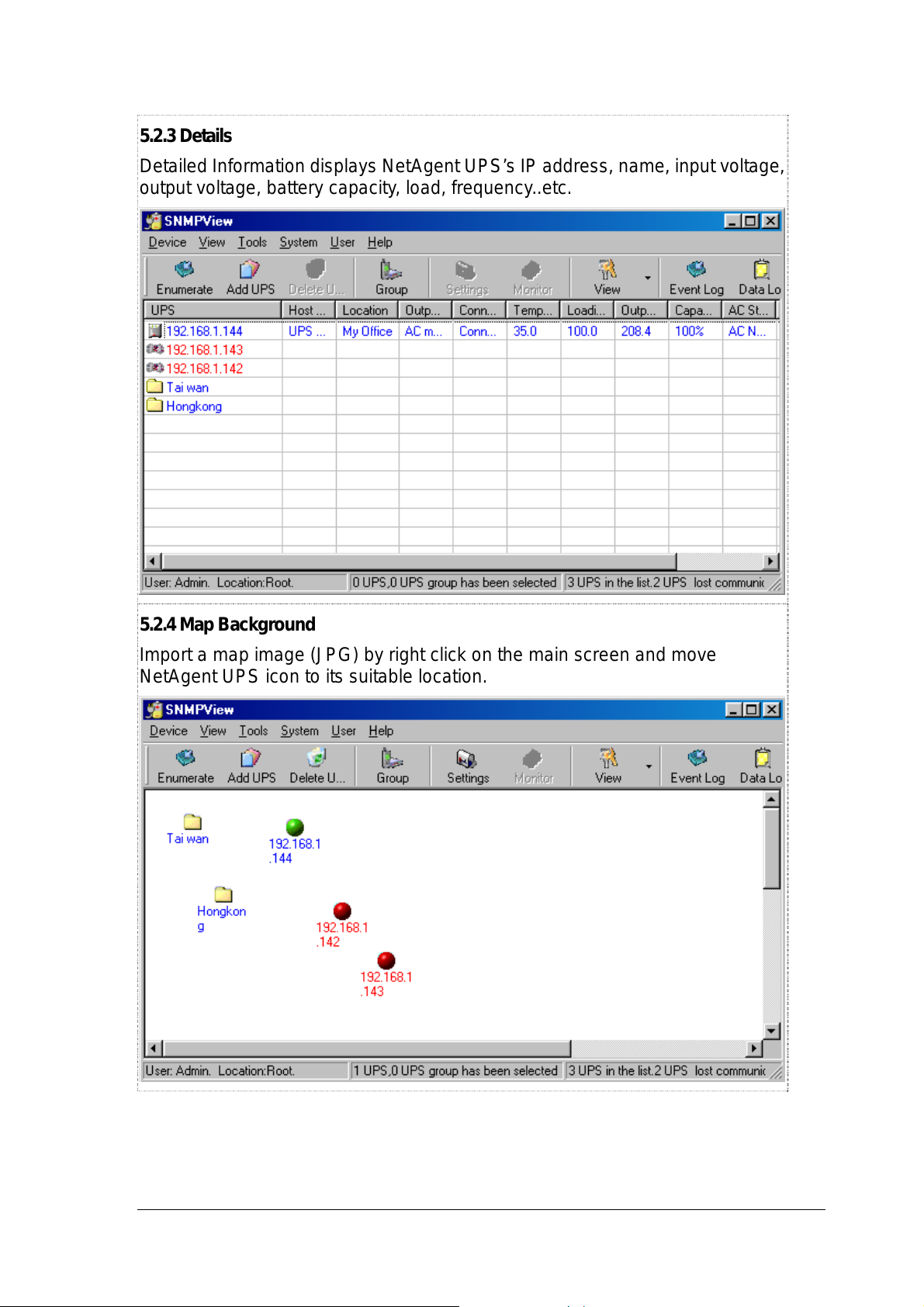Click 192.168.1.144 label on the map
Screen dimensions: 924x1307
(294, 851)
